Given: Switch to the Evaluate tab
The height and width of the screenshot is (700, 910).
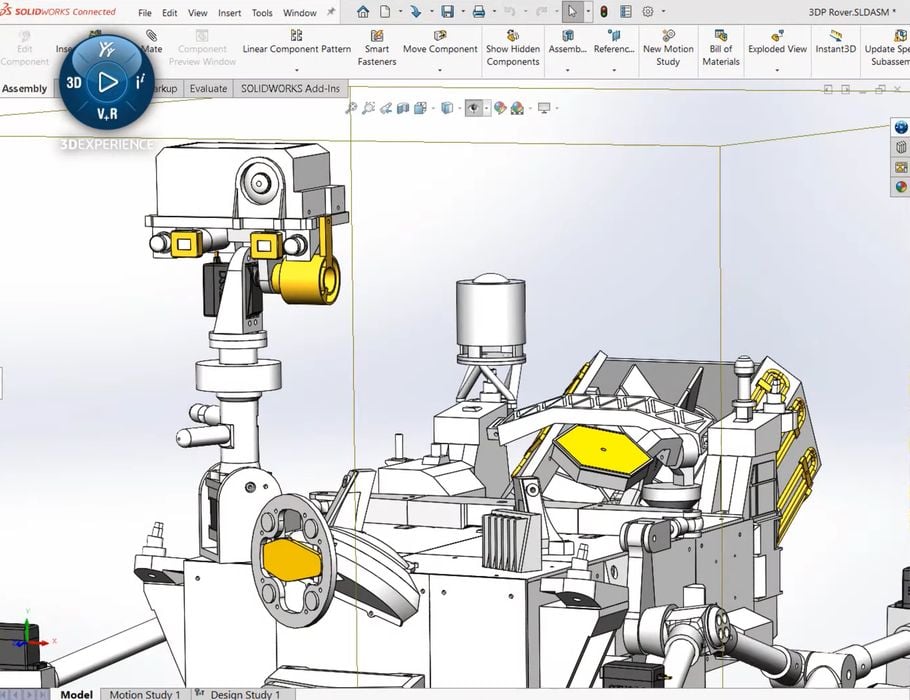Looking at the screenshot, I should [x=208, y=88].
